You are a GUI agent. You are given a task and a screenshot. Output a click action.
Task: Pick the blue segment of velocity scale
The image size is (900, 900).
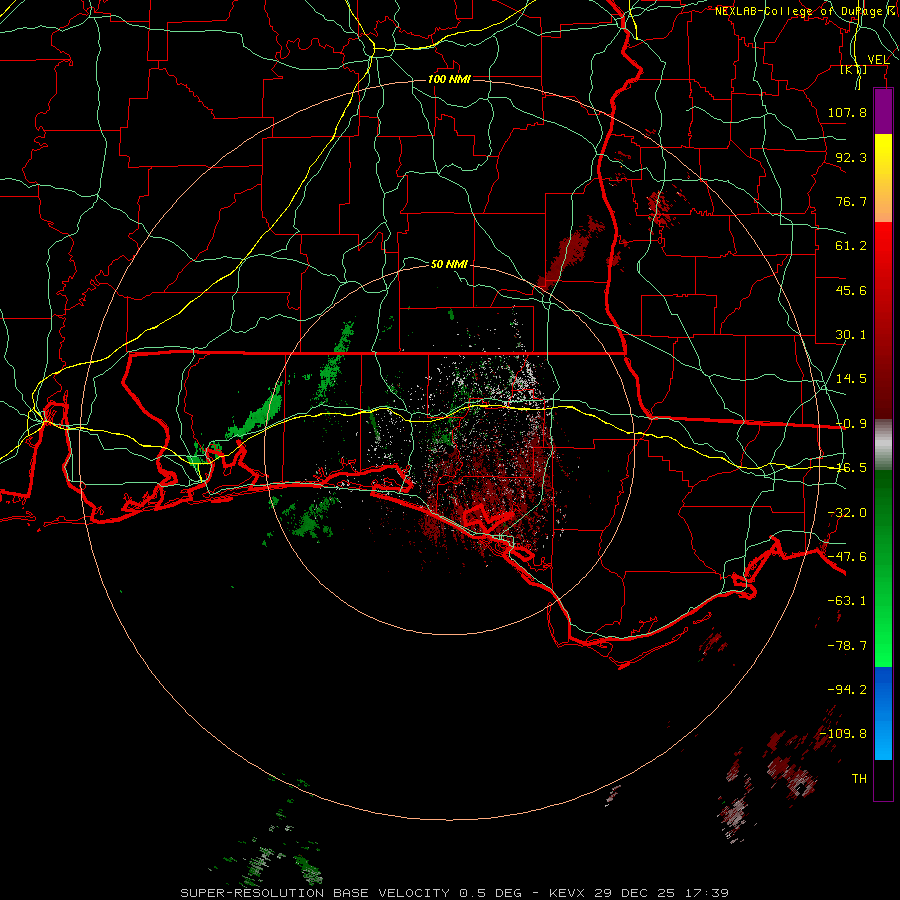click(x=883, y=713)
